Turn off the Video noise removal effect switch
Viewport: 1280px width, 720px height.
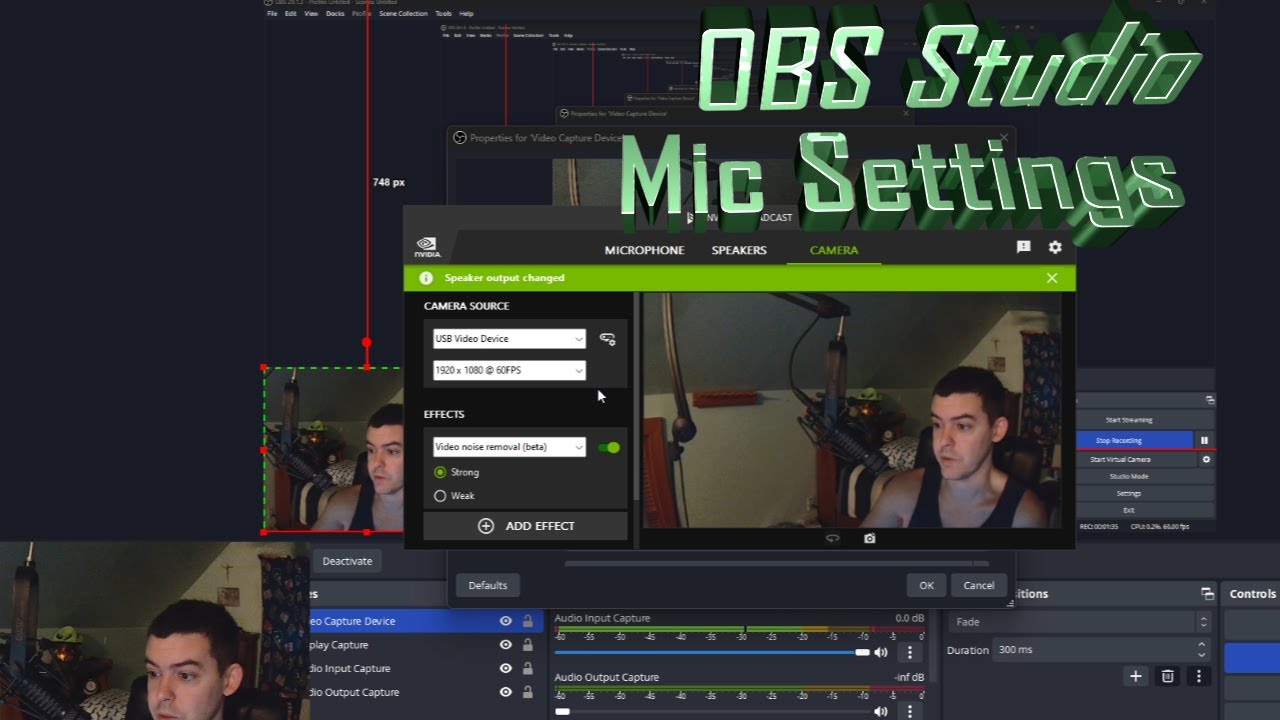click(609, 447)
